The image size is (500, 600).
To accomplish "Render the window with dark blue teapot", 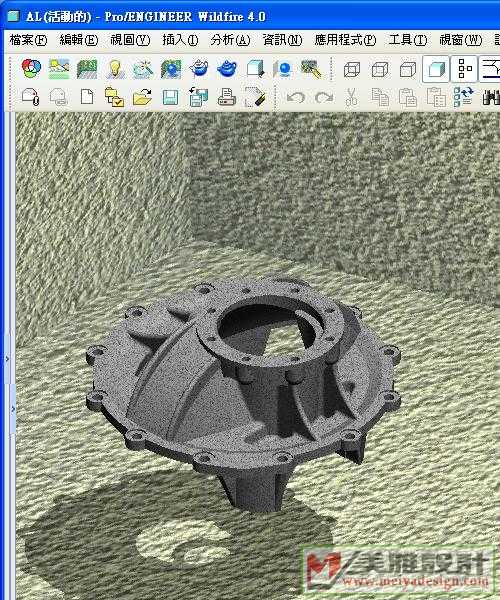I will point(226,69).
